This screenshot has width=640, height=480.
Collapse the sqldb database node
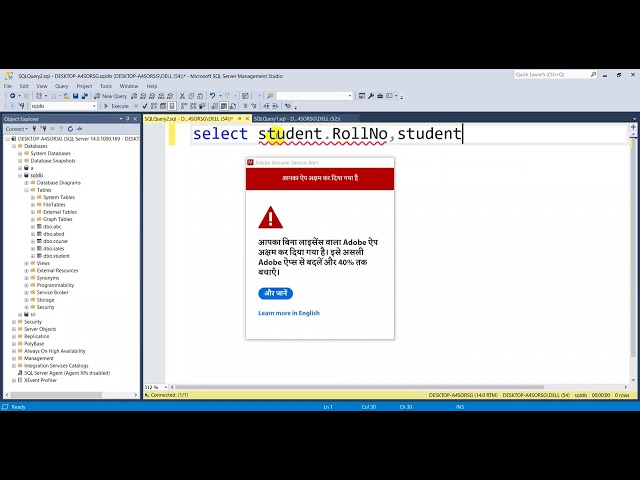pos(20,176)
